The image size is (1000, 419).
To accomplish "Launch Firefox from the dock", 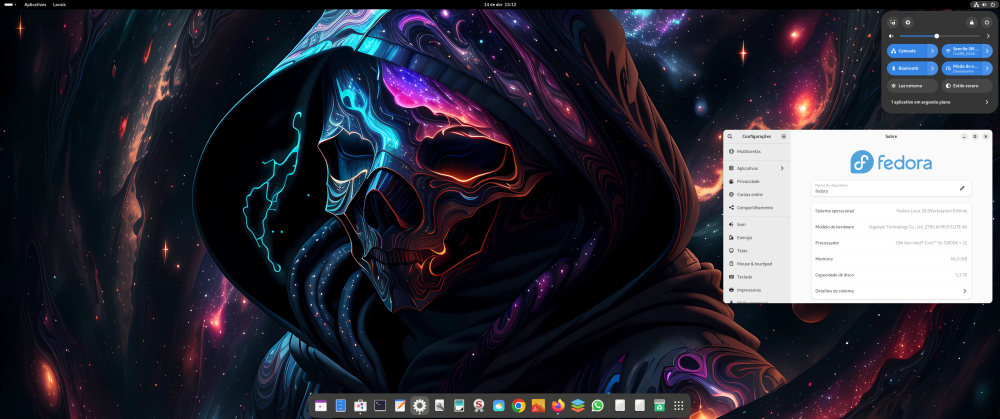I will coord(558,405).
